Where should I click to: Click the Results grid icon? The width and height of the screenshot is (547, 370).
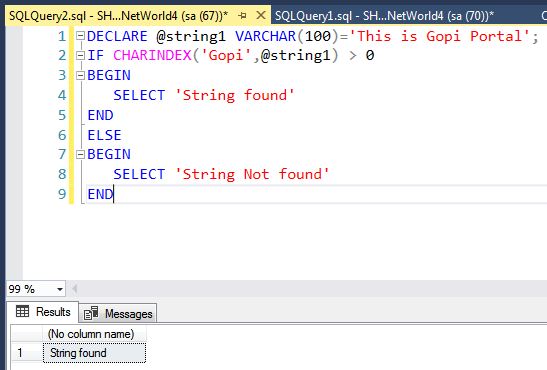pos(22,311)
